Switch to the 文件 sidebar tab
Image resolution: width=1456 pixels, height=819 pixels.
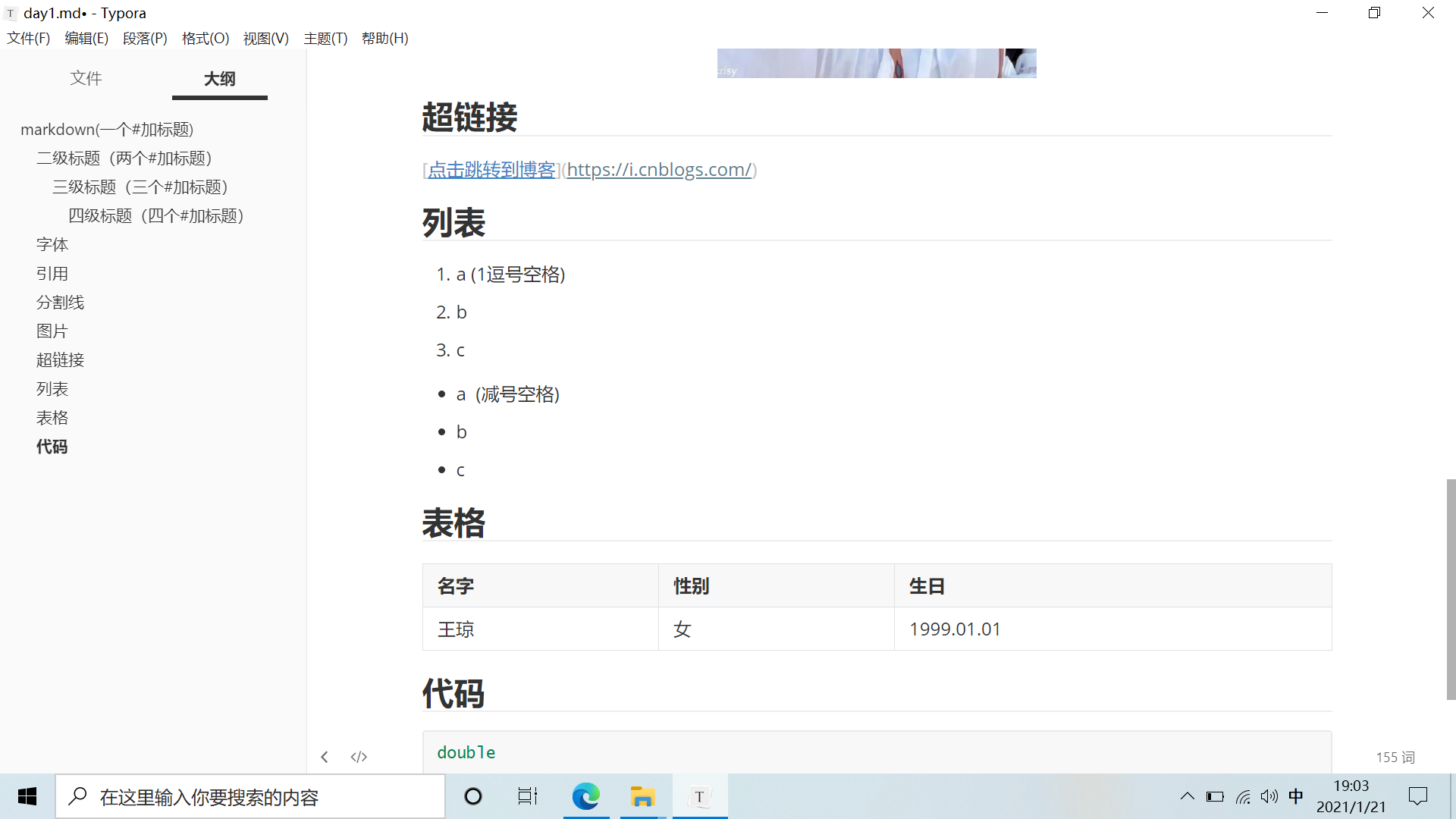86,78
